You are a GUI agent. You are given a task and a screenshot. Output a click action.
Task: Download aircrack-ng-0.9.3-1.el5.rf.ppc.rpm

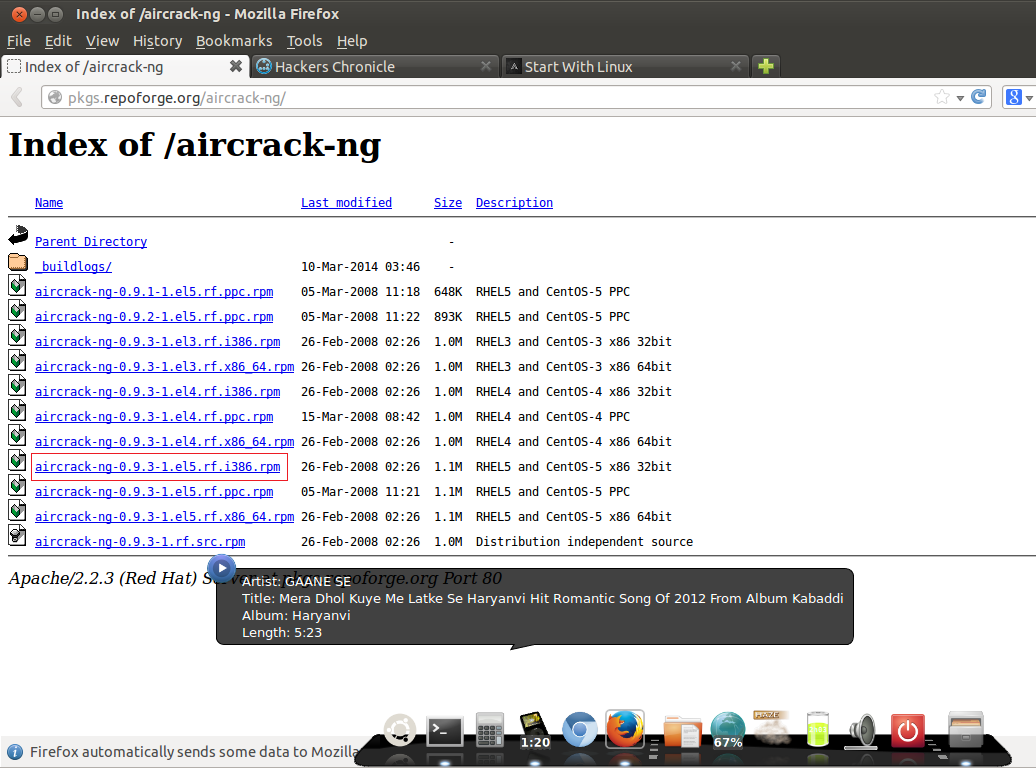coord(154,492)
